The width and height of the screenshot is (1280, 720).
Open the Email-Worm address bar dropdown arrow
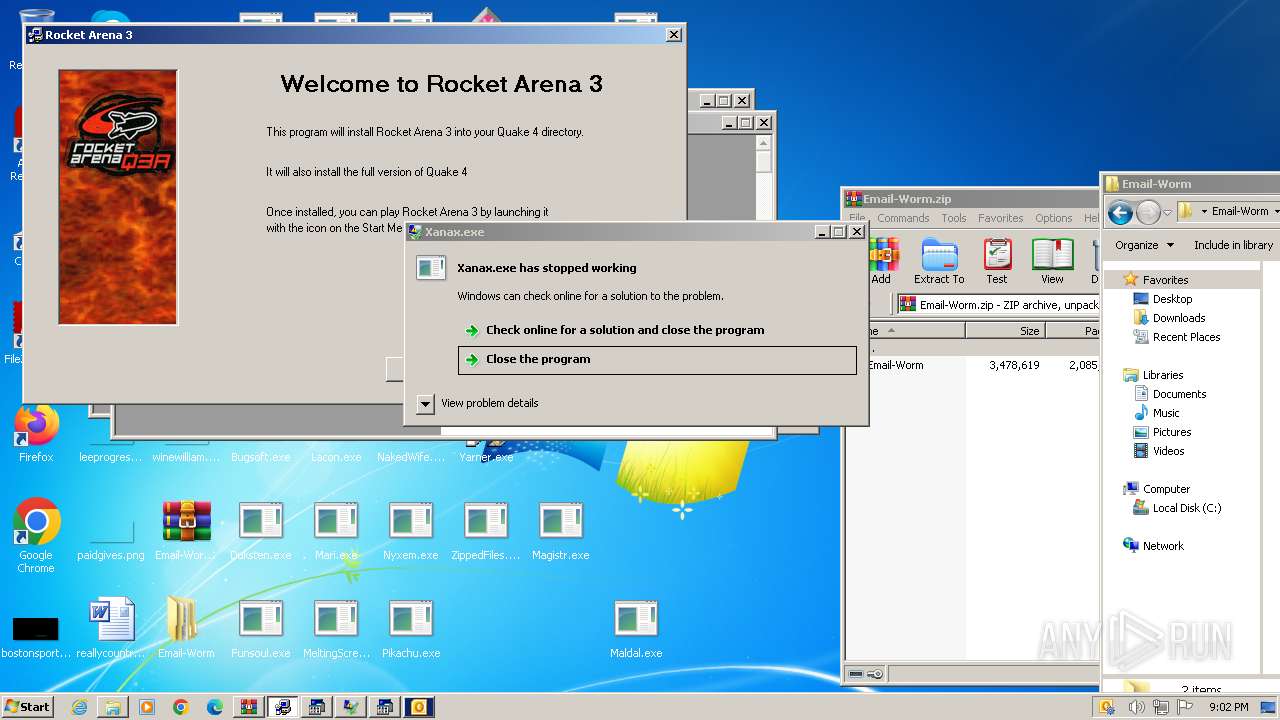1275,212
